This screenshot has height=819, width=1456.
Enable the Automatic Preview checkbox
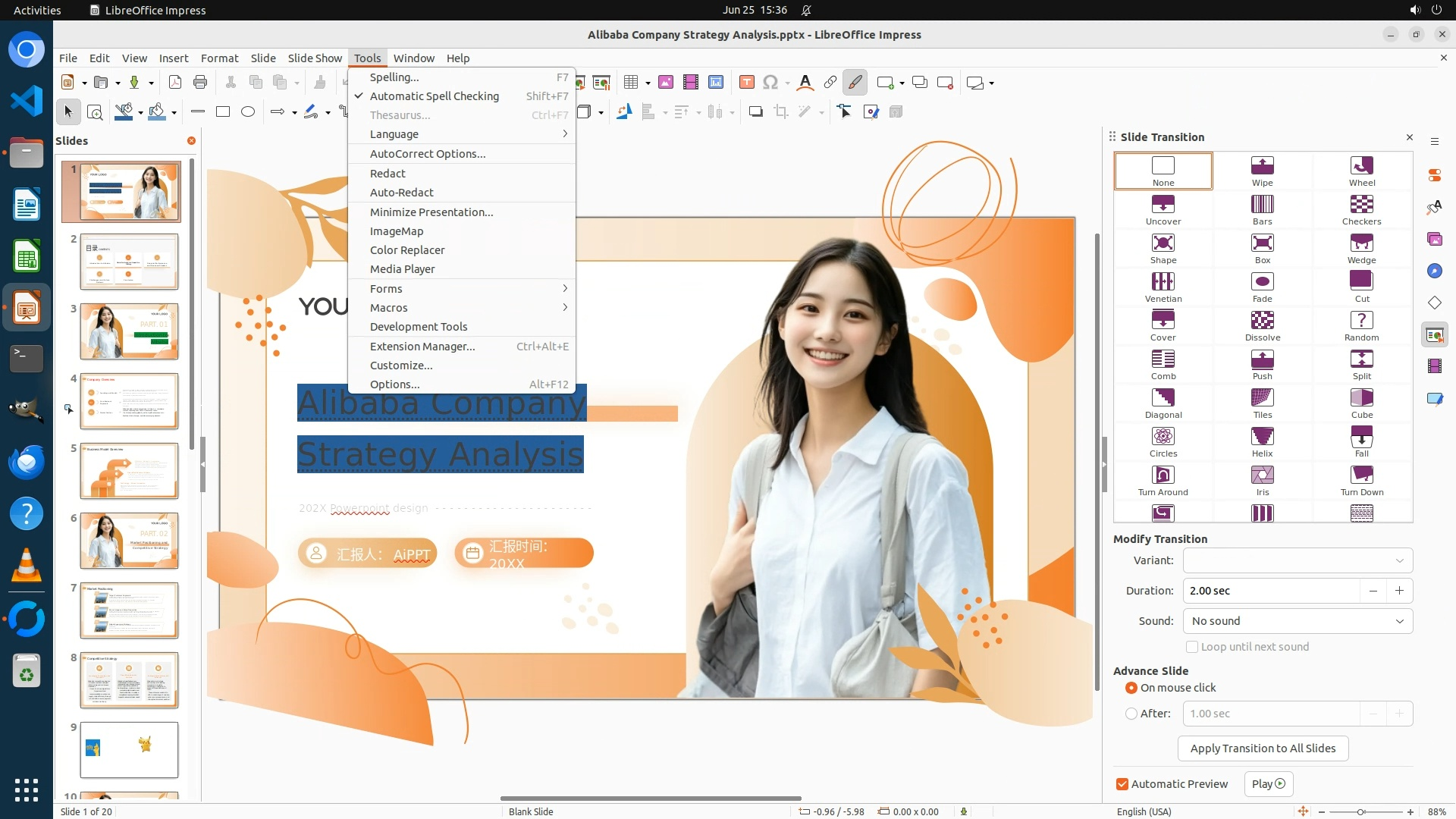point(1122,784)
